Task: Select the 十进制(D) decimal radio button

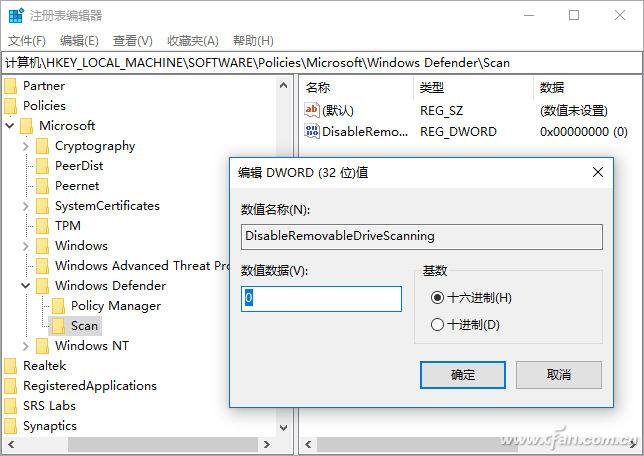Action: pyautogui.click(x=437, y=325)
